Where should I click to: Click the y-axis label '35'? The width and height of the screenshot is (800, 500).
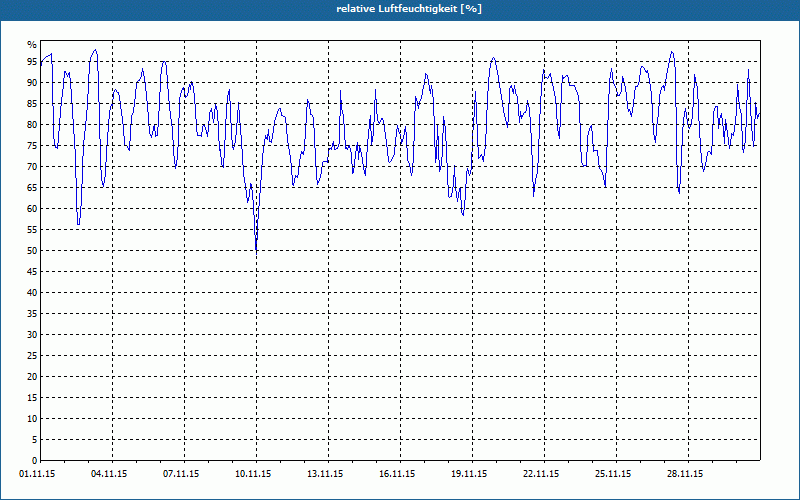tap(32, 314)
